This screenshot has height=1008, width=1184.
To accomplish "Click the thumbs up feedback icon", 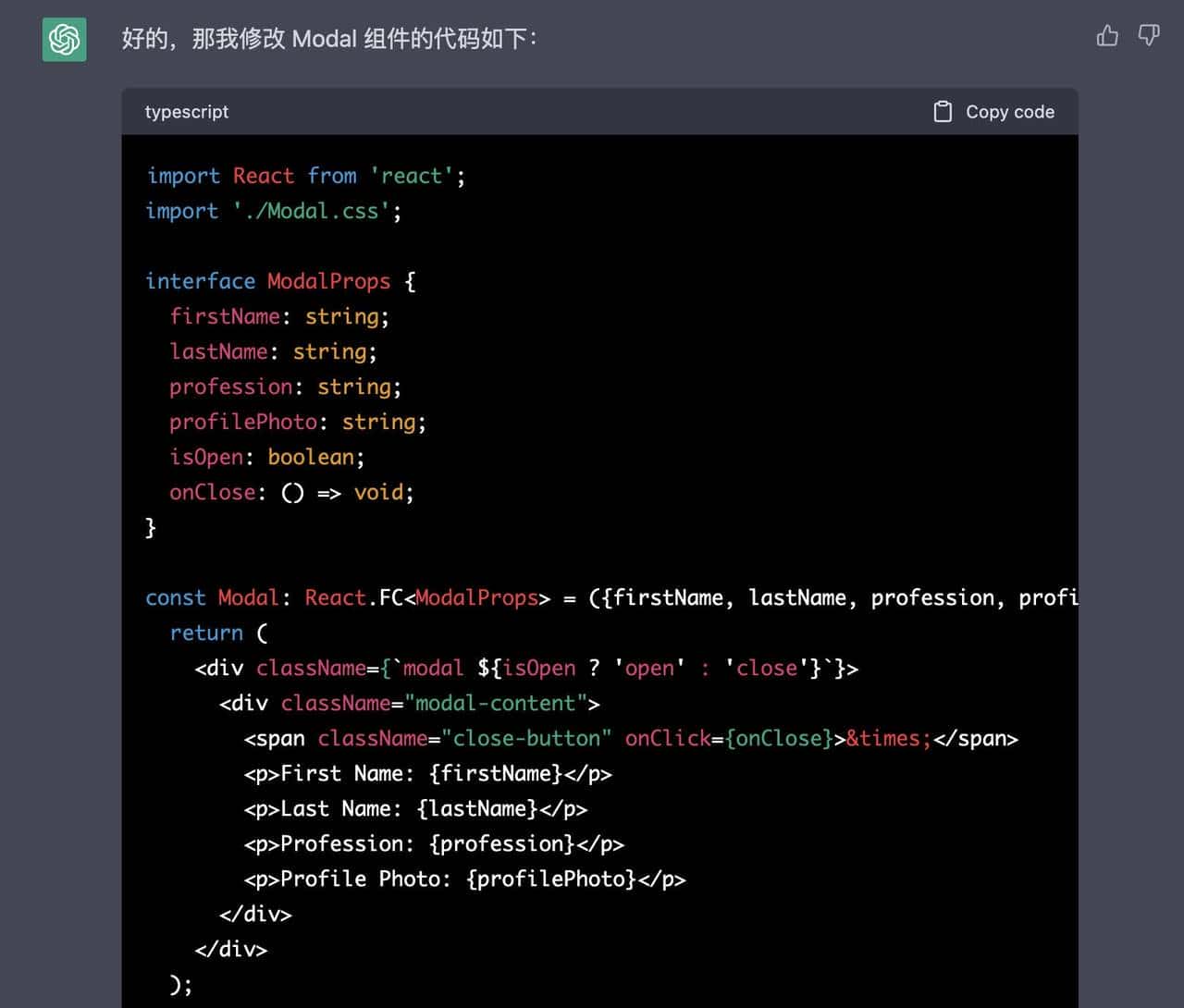I will [1106, 36].
